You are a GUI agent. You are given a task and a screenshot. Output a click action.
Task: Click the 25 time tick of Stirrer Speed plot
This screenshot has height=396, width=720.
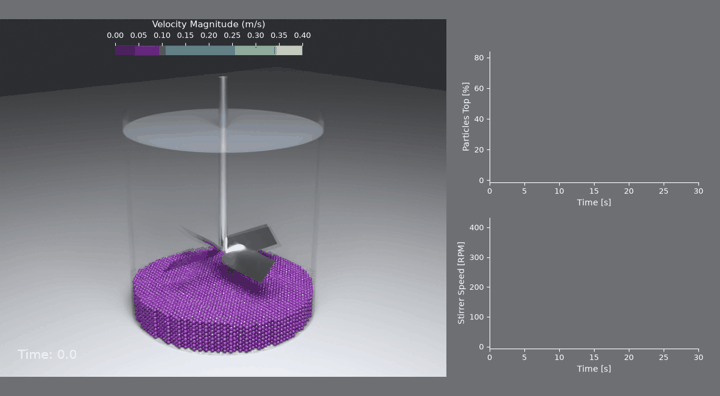(664, 357)
